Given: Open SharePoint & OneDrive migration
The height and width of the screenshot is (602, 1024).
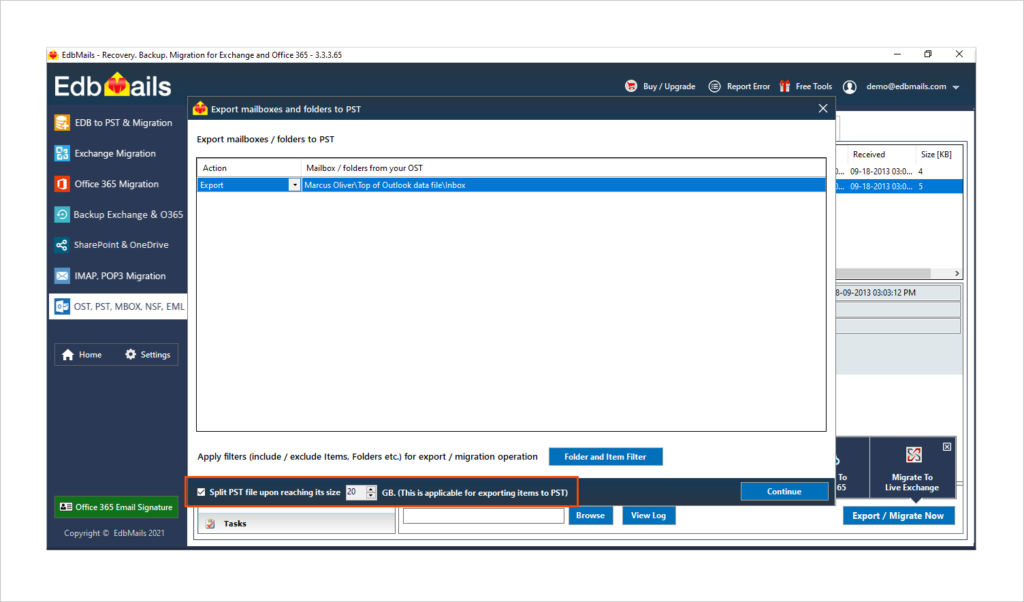Looking at the screenshot, I should (x=112, y=245).
